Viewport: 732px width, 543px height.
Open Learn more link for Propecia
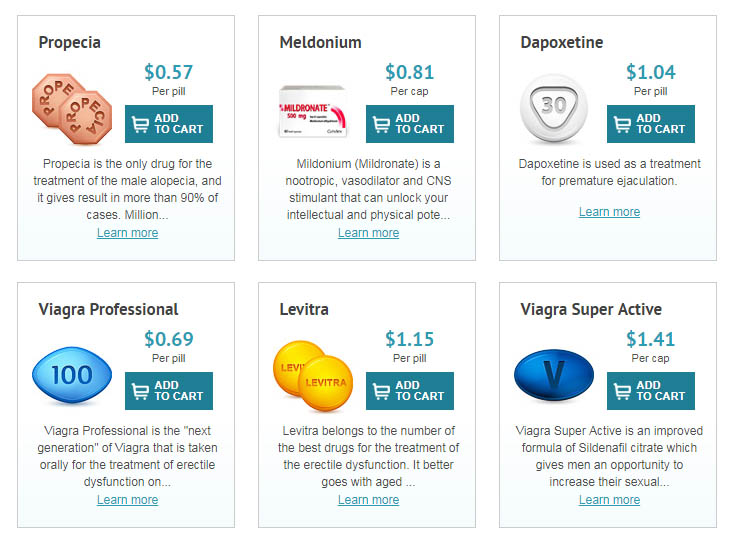pos(127,233)
